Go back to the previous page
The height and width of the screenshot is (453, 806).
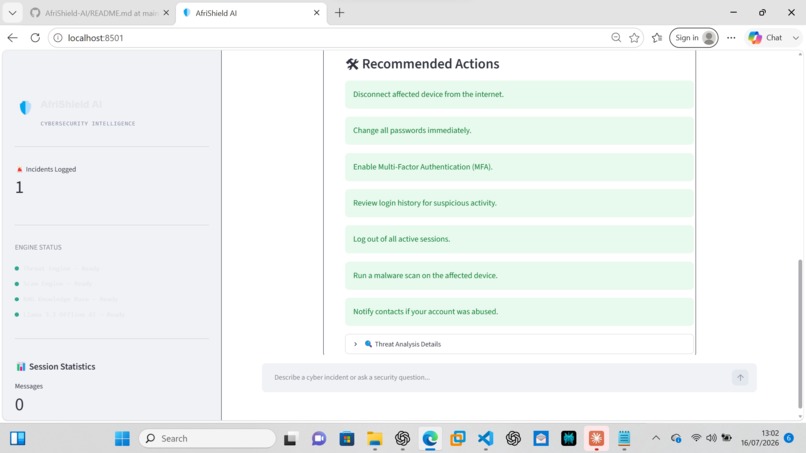[12, 38]
